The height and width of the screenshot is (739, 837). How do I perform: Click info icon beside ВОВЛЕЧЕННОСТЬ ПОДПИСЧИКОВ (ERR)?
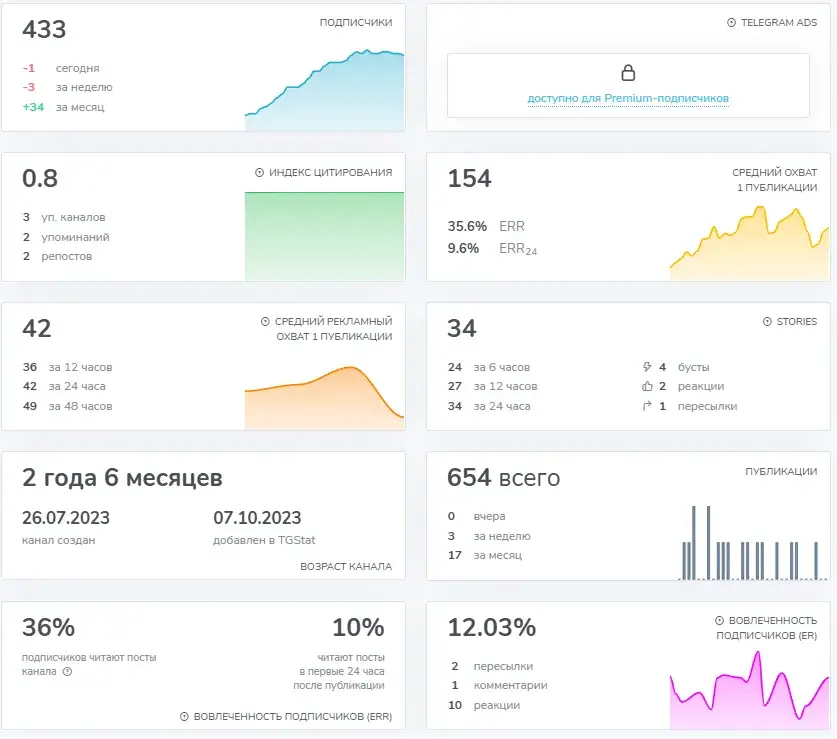(x=184, y=717)
